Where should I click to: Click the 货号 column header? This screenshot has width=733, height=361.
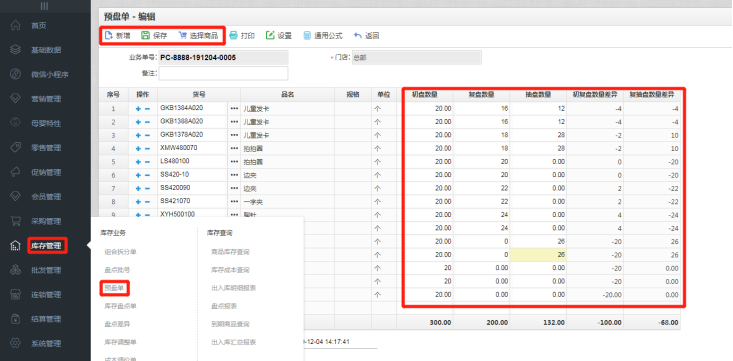[x=199, y=94]
